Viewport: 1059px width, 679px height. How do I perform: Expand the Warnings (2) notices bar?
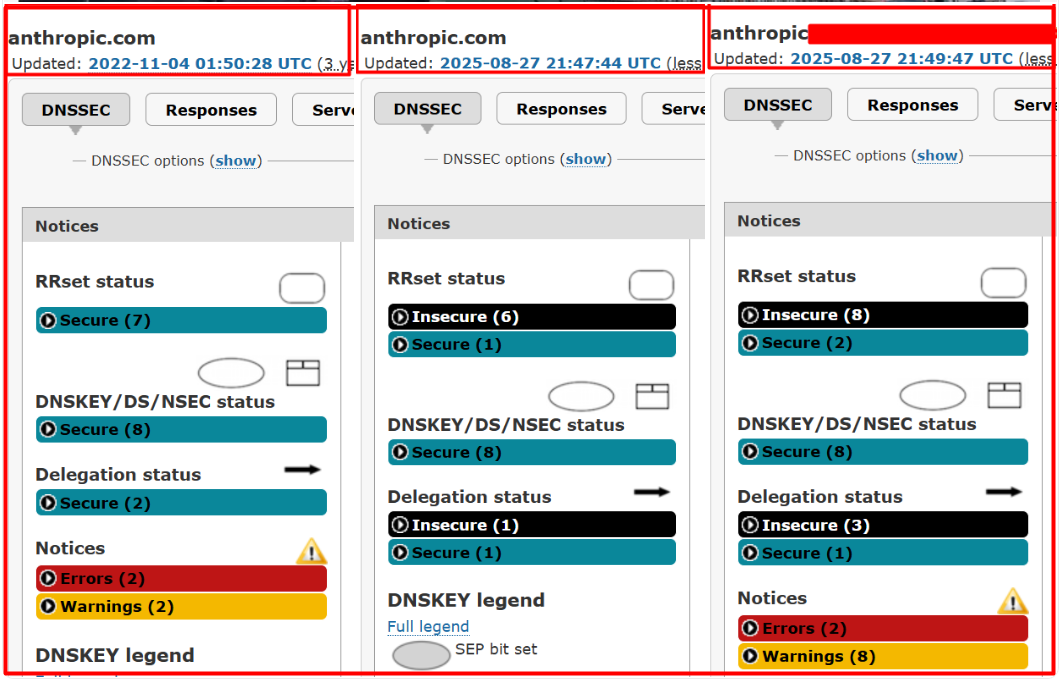click(181, 607)
